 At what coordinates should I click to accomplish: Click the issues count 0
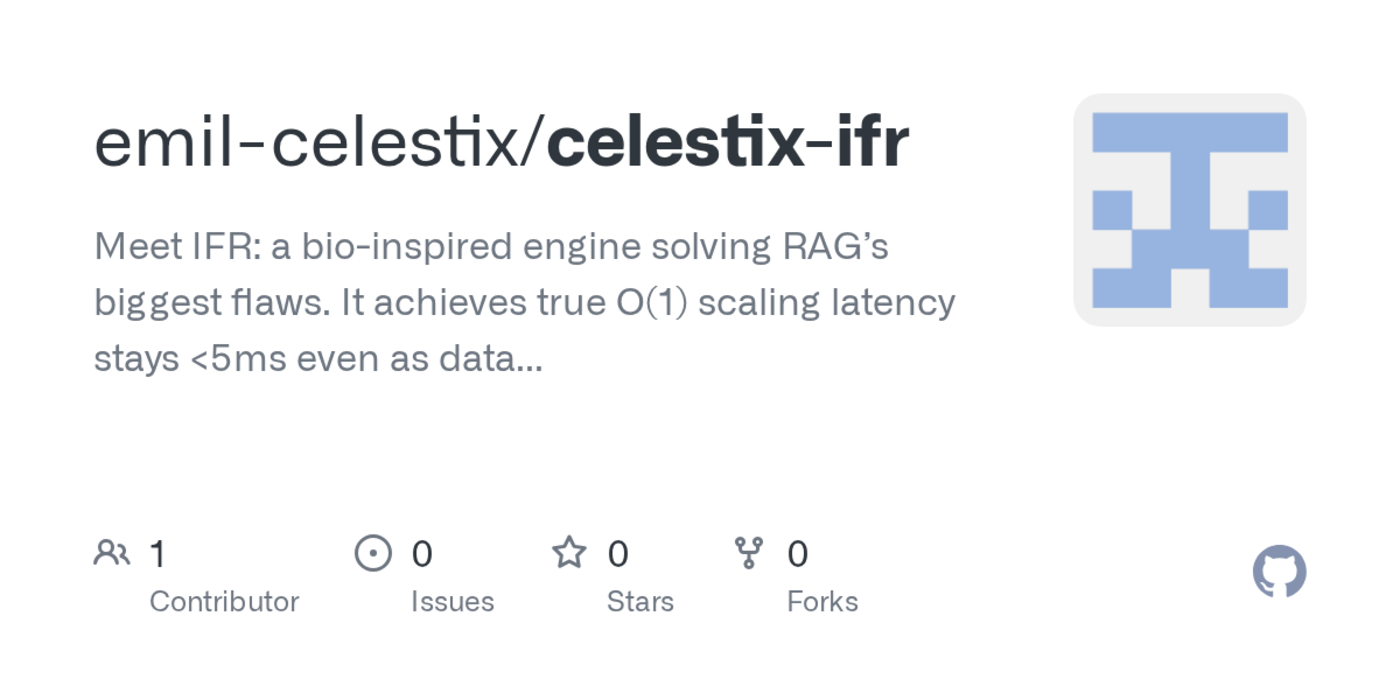click(x=422, y=553)
